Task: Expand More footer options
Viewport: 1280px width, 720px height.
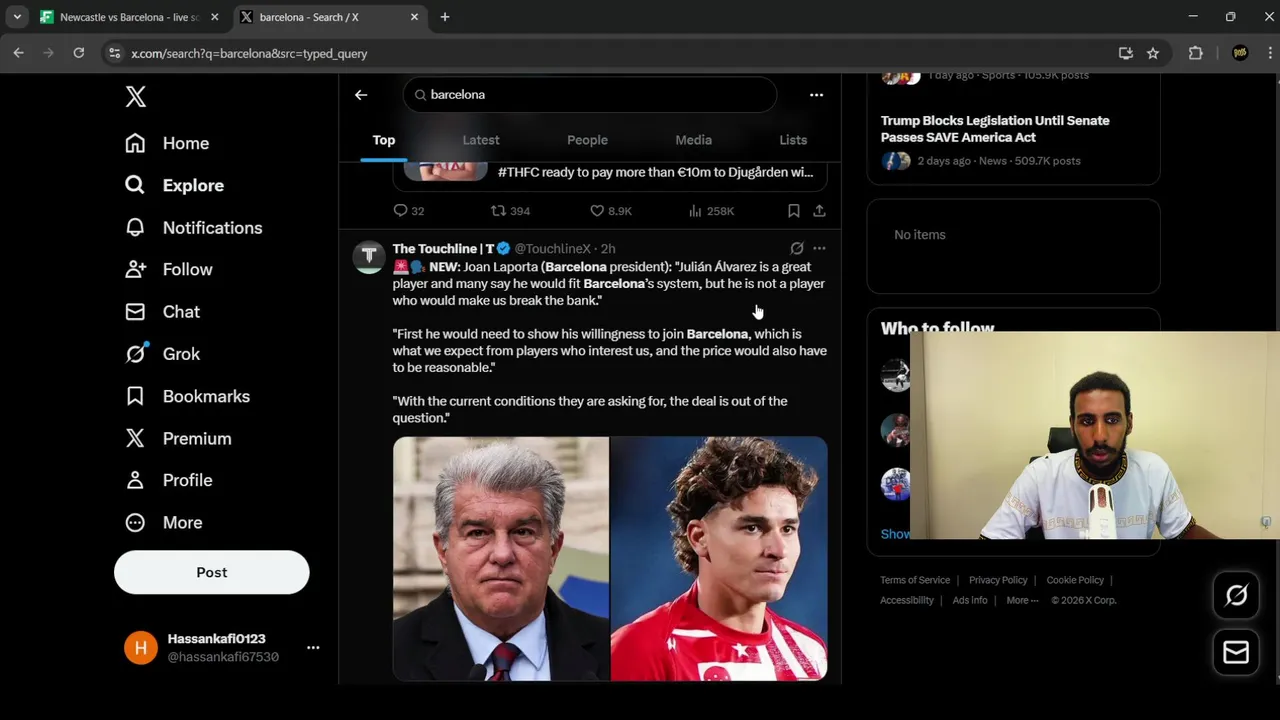Action: [1022, 600]
